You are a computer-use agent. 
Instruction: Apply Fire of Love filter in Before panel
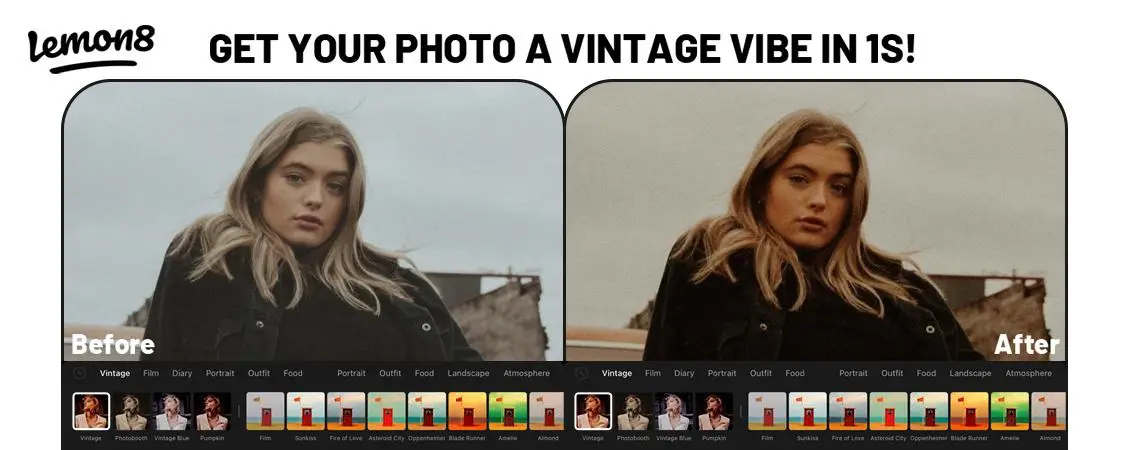coord(345,411)
